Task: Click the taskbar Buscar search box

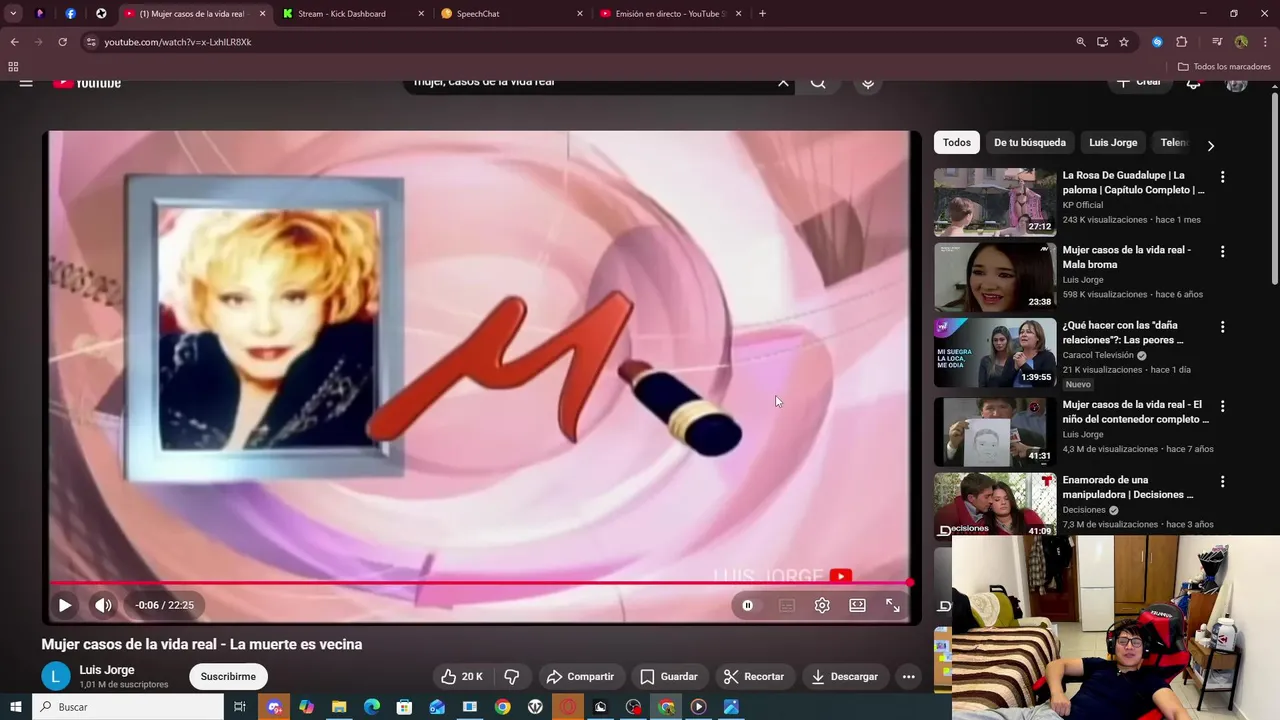Action: coord(128,707)
